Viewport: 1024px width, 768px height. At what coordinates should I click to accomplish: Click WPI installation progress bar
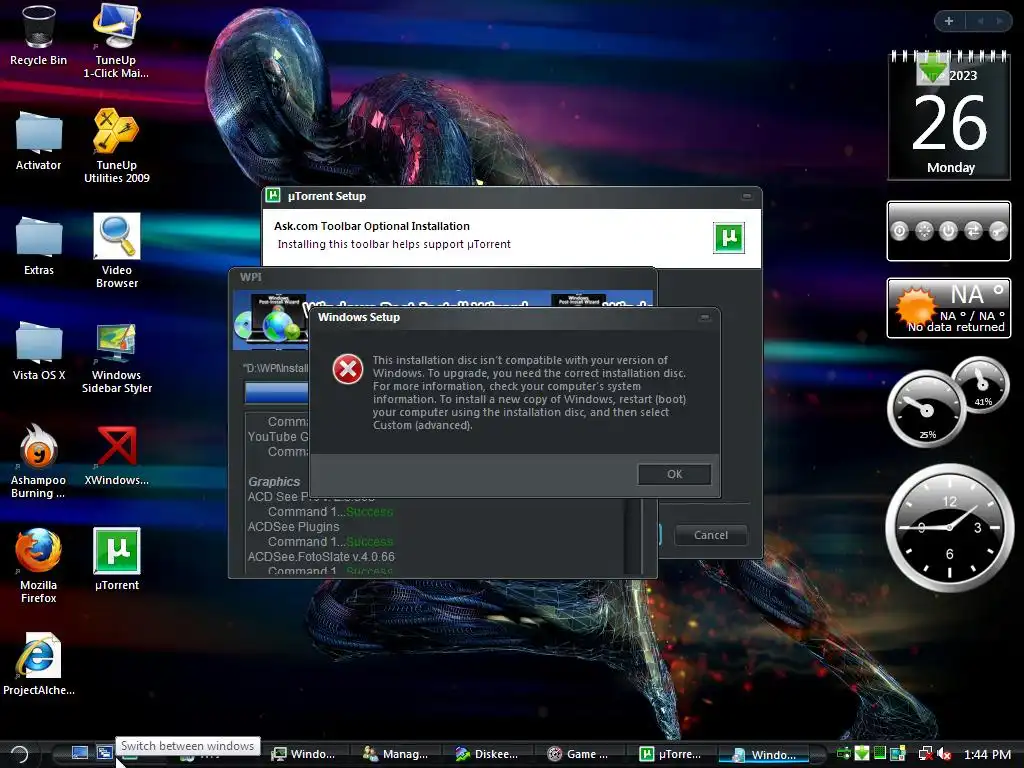(276, 392)
